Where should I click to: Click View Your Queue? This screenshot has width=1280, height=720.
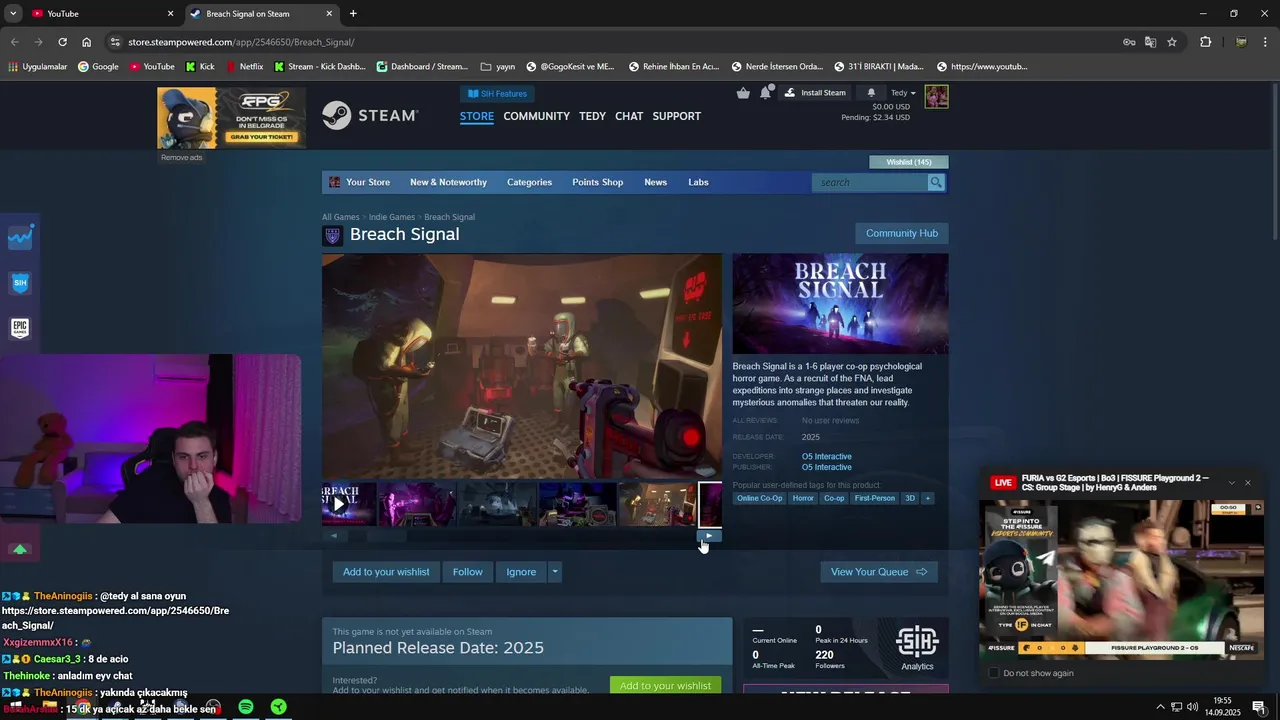879,572
